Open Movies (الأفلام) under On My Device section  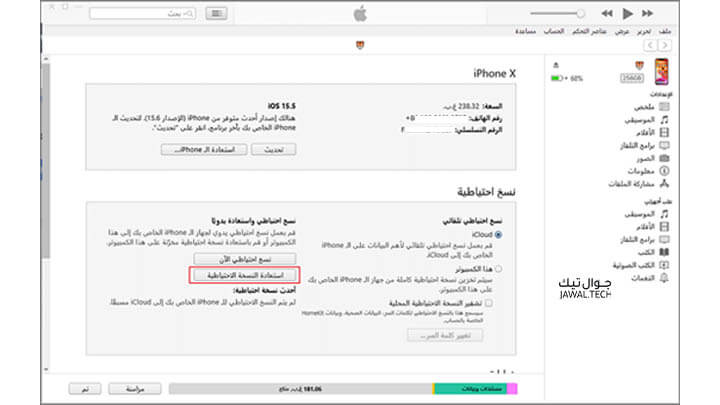[652, 227]
